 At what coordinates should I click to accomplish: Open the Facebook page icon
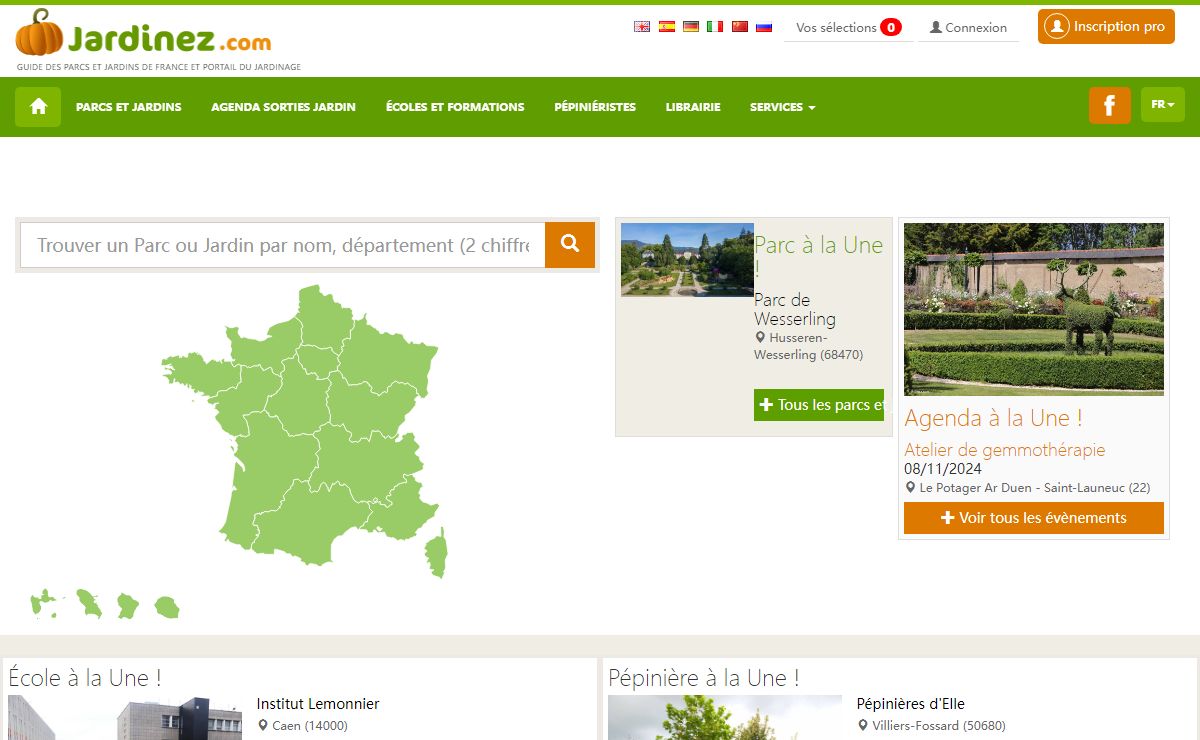coord(1109,106)
